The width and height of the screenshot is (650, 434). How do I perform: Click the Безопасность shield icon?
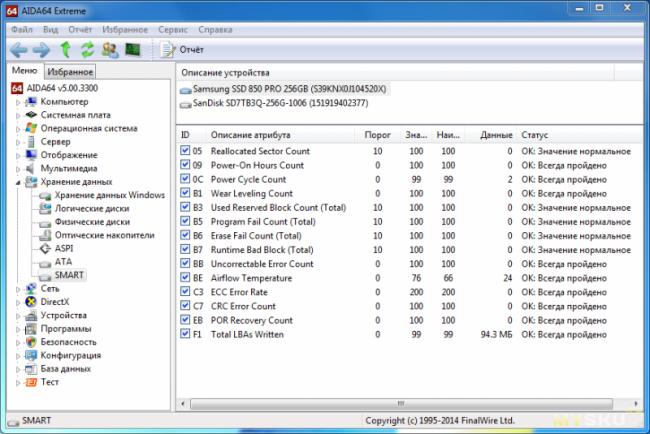[31, 342]
